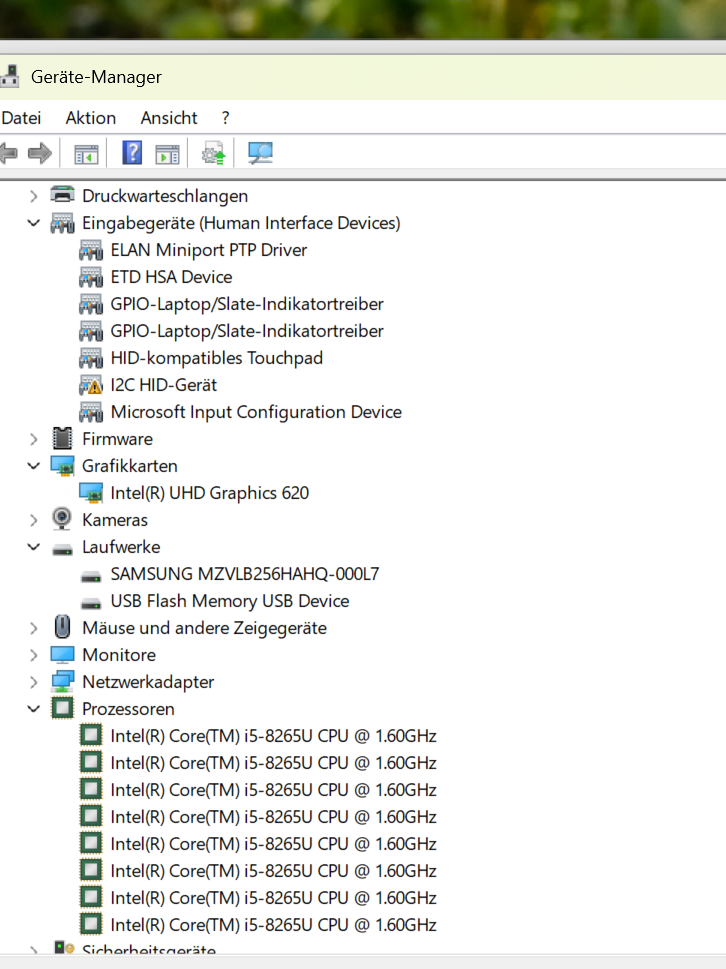Click the Druckwarteschlangen printer icon

[x=62, y=195]
